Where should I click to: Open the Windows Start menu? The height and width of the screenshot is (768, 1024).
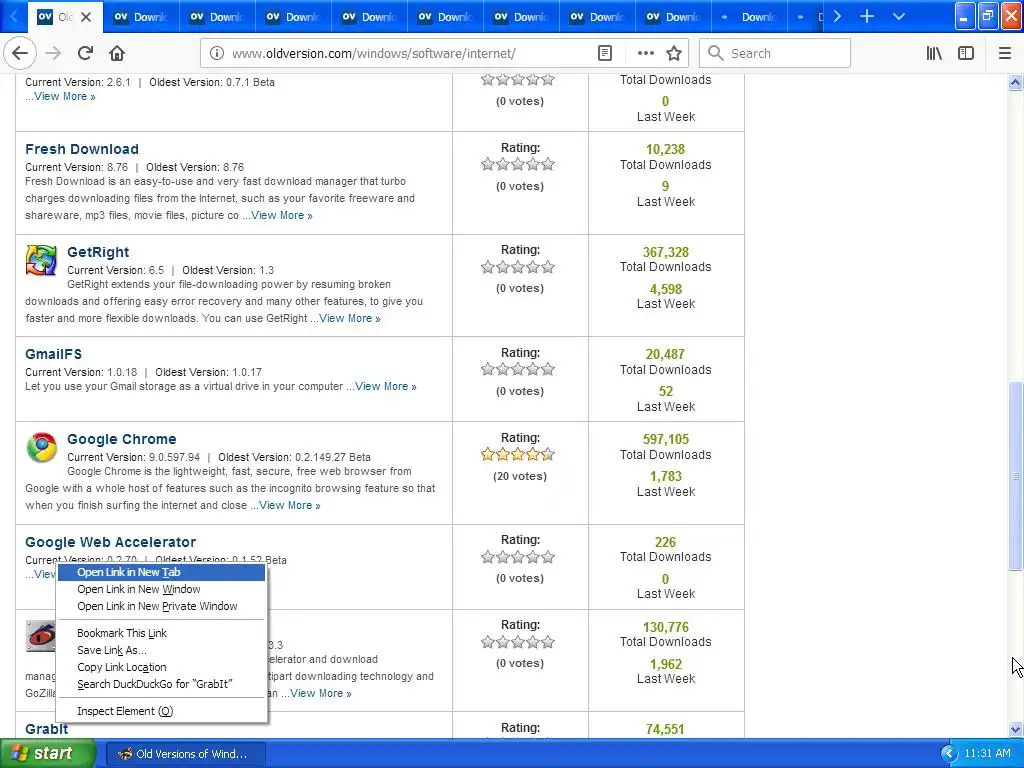48,754
